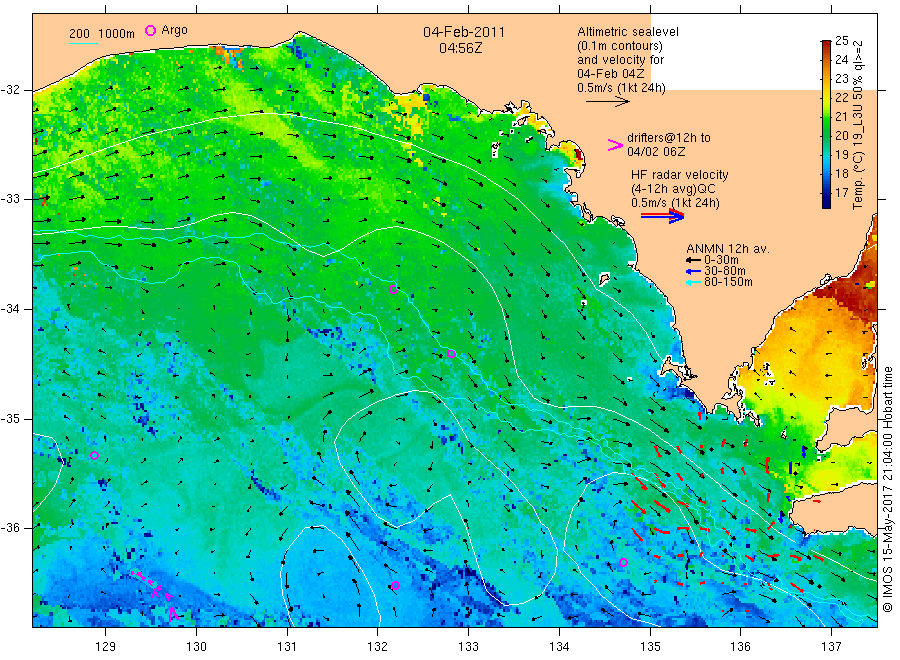Click the colorbar tick value 25
The image size is (900, 660).
841,41
